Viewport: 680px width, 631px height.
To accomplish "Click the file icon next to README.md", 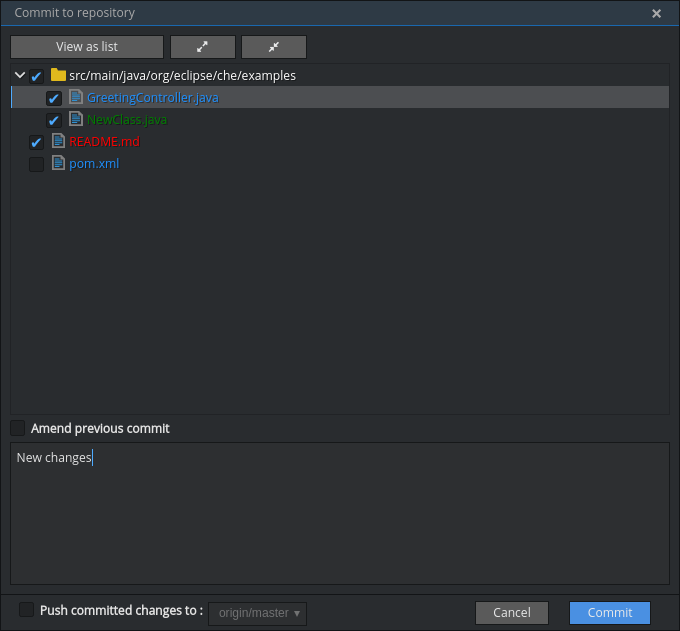I will click(58, 141).
